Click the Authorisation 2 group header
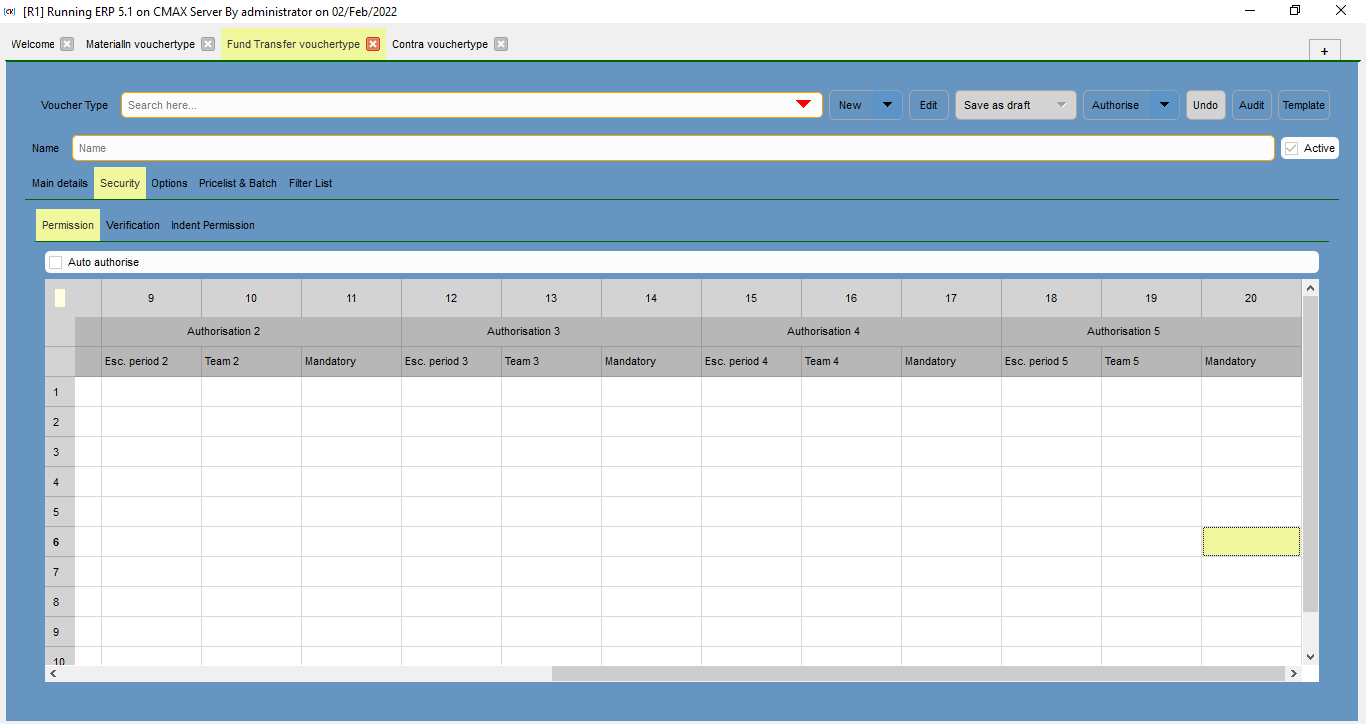This screenshot has height=724, width=1366. [251, 331]
